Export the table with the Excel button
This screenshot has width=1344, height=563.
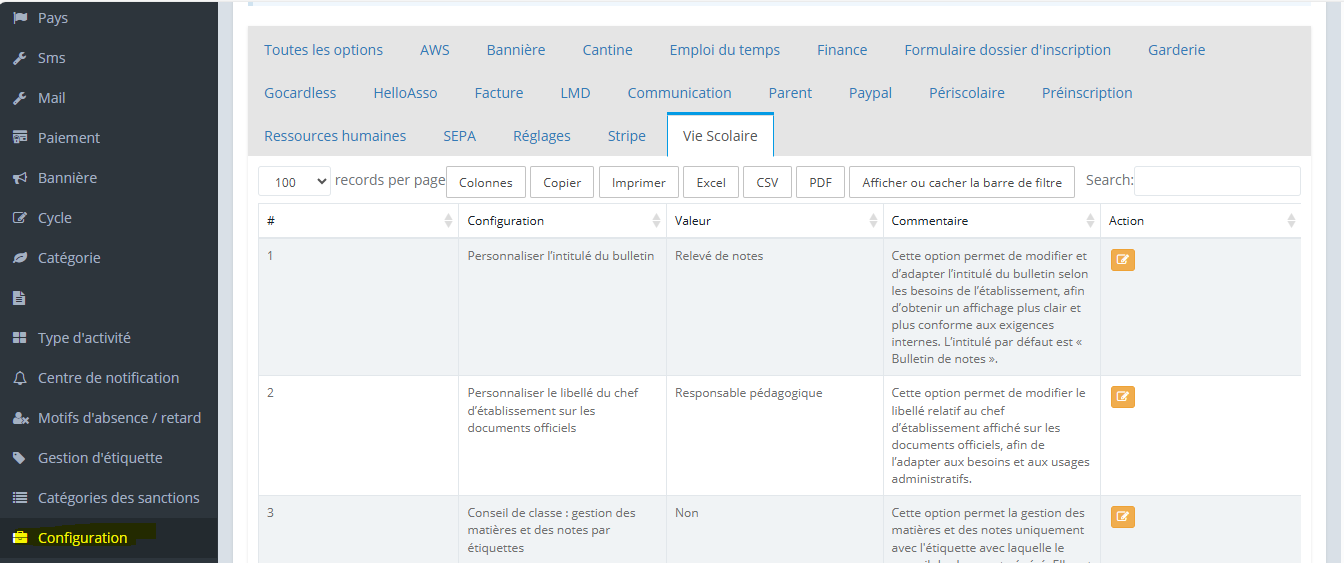tap(711, 182)
